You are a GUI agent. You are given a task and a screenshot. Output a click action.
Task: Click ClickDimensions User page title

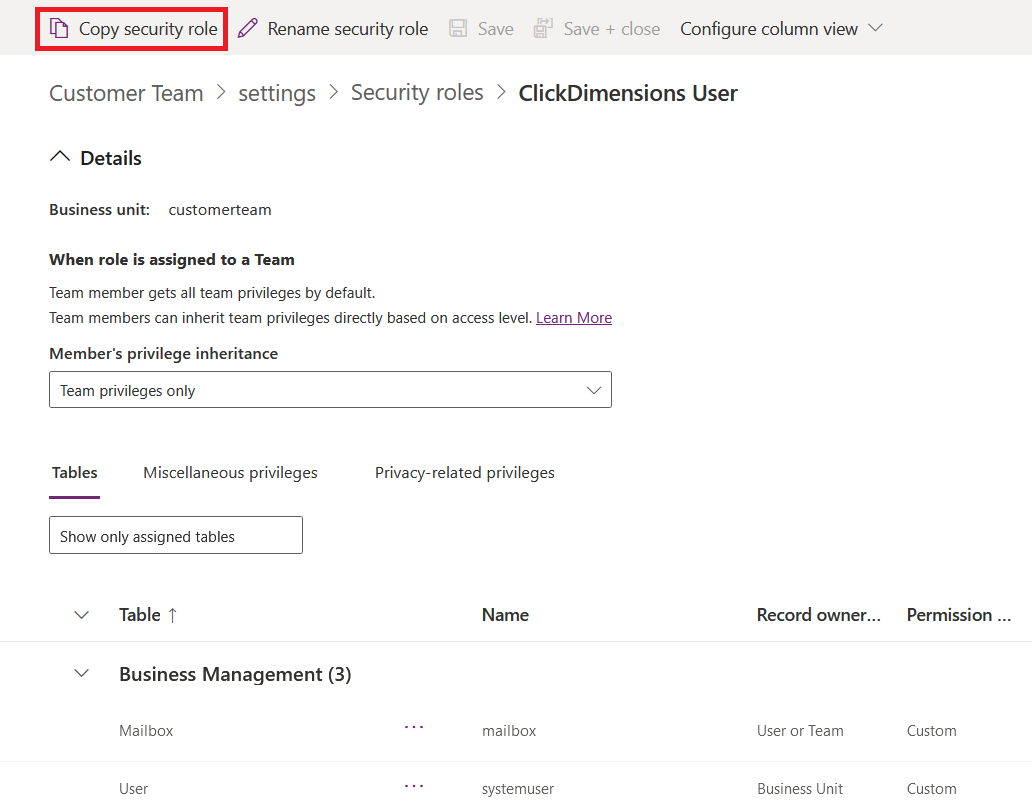click(628, 93)
